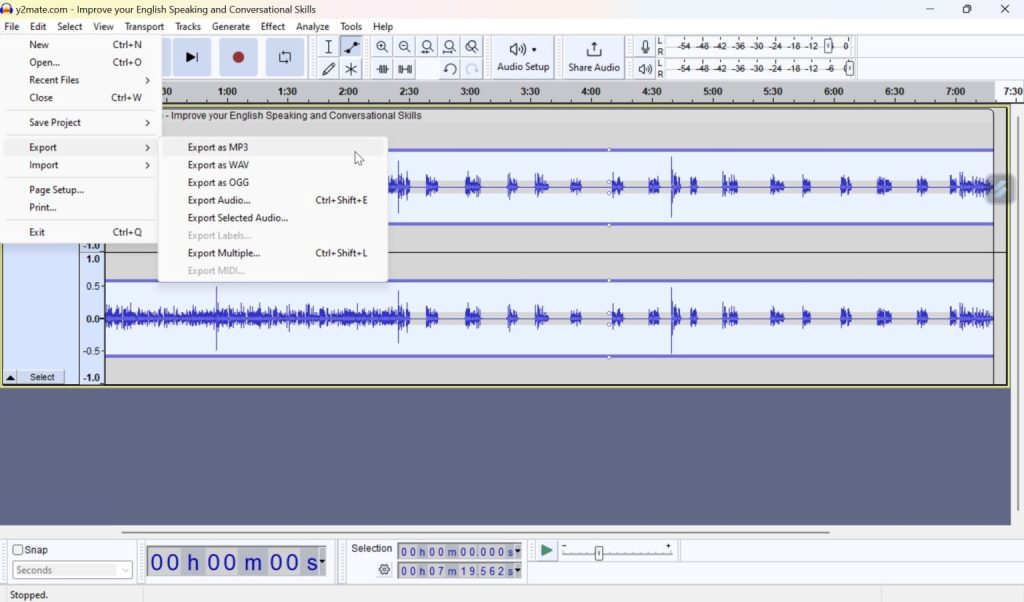Select the Draw tool
Screen dimensions: 1024x602
(330, 67)
